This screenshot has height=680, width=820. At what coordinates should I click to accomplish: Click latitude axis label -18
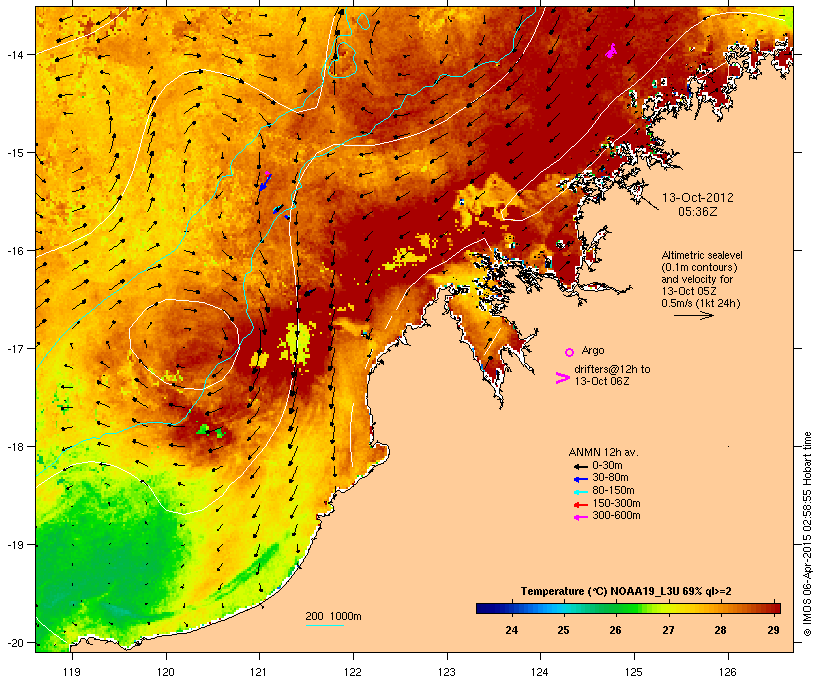tap(15, 447)
